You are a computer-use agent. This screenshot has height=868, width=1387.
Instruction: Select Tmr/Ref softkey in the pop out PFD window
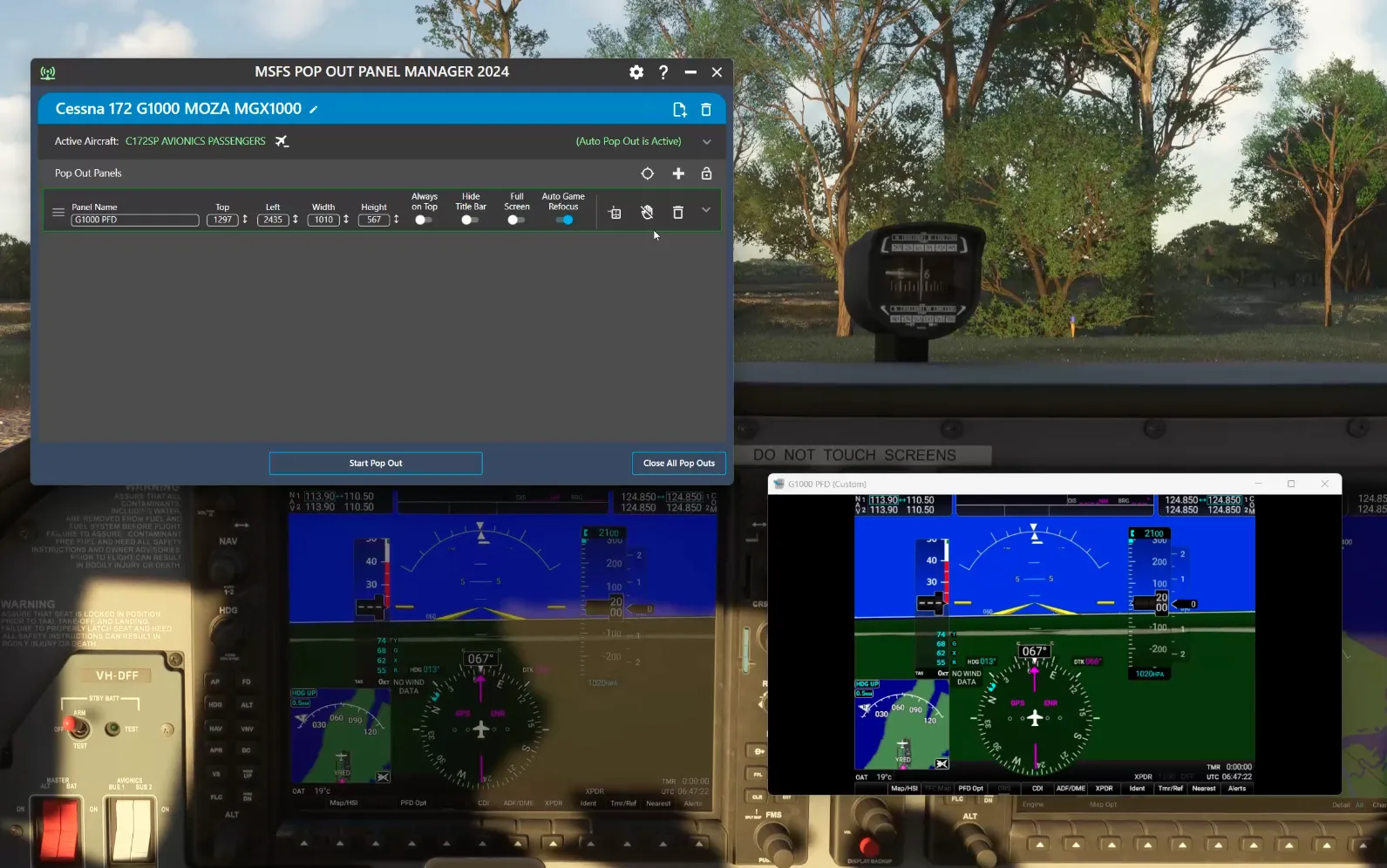coord(1171,789)
